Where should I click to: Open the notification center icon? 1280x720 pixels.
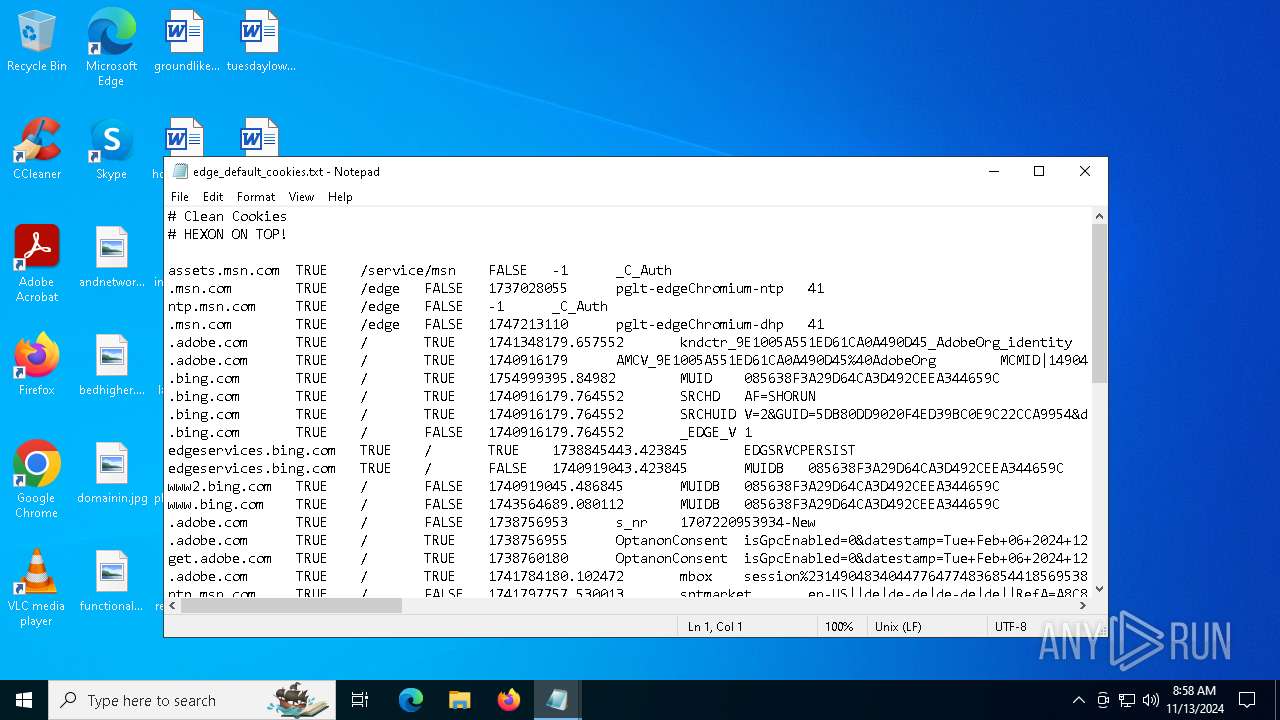(x=1247, y=700)
